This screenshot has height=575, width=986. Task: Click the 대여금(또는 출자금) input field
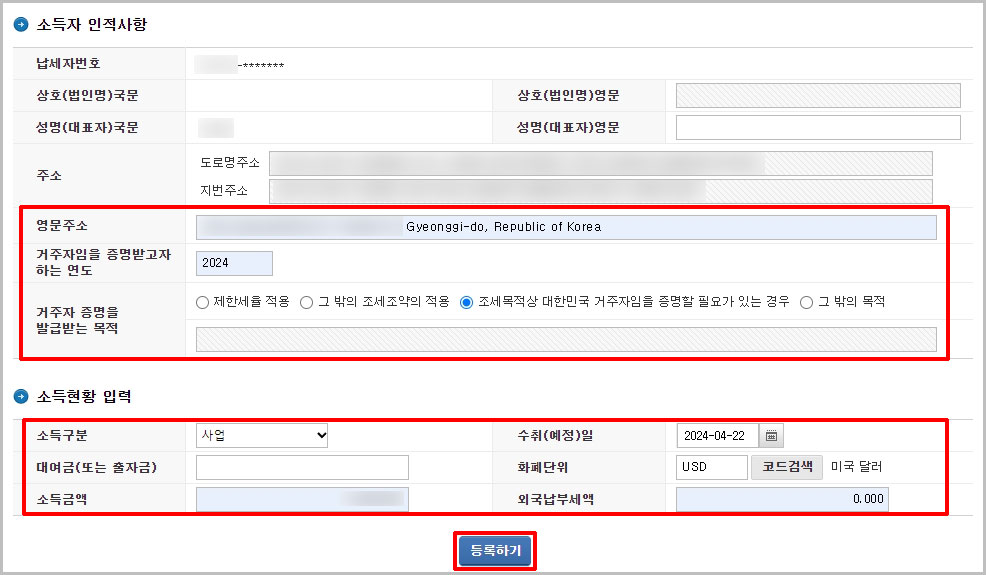[x=302, y=467]
